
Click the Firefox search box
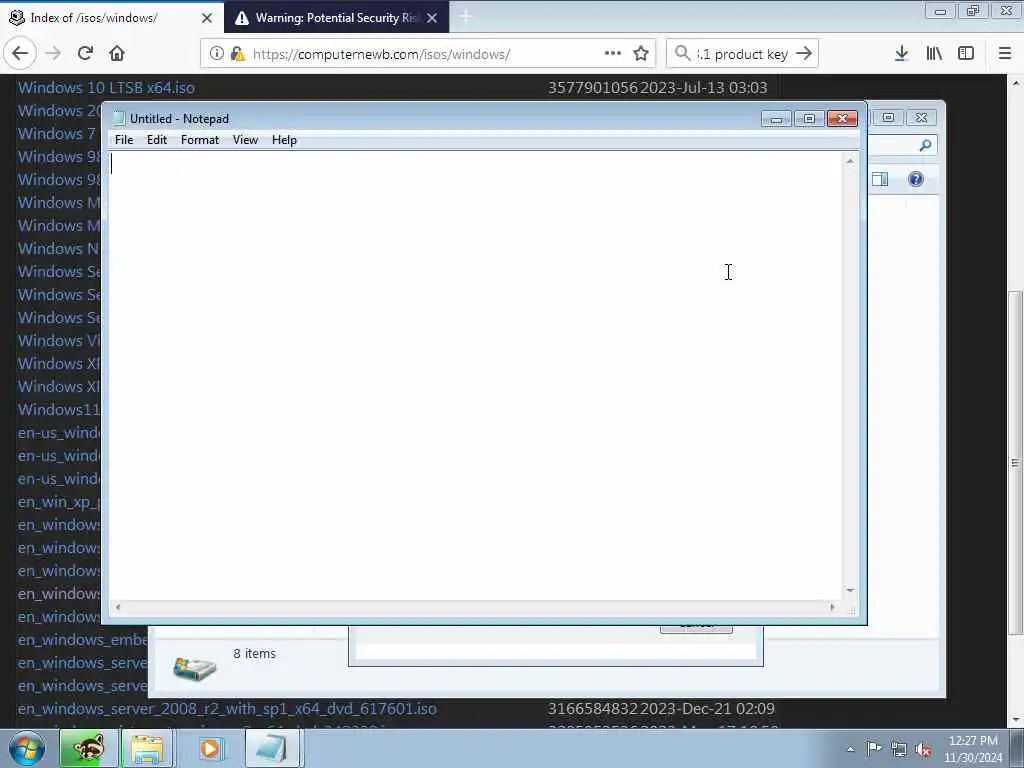742,54
